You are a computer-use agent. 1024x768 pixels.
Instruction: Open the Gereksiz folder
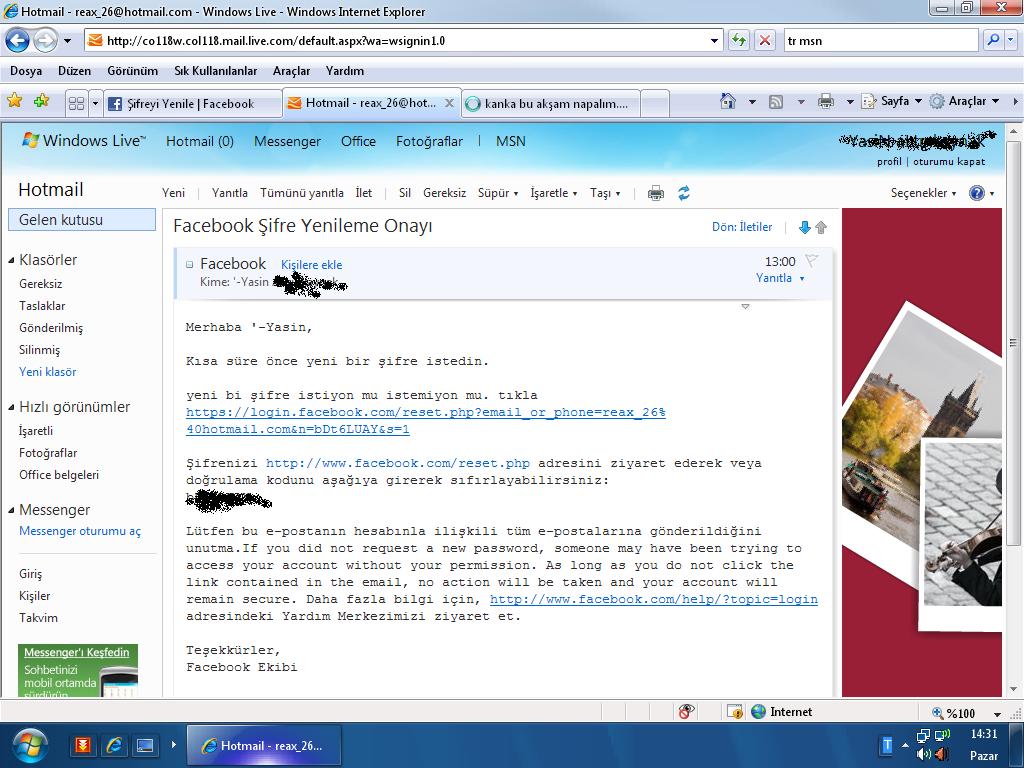click(40, 283)
